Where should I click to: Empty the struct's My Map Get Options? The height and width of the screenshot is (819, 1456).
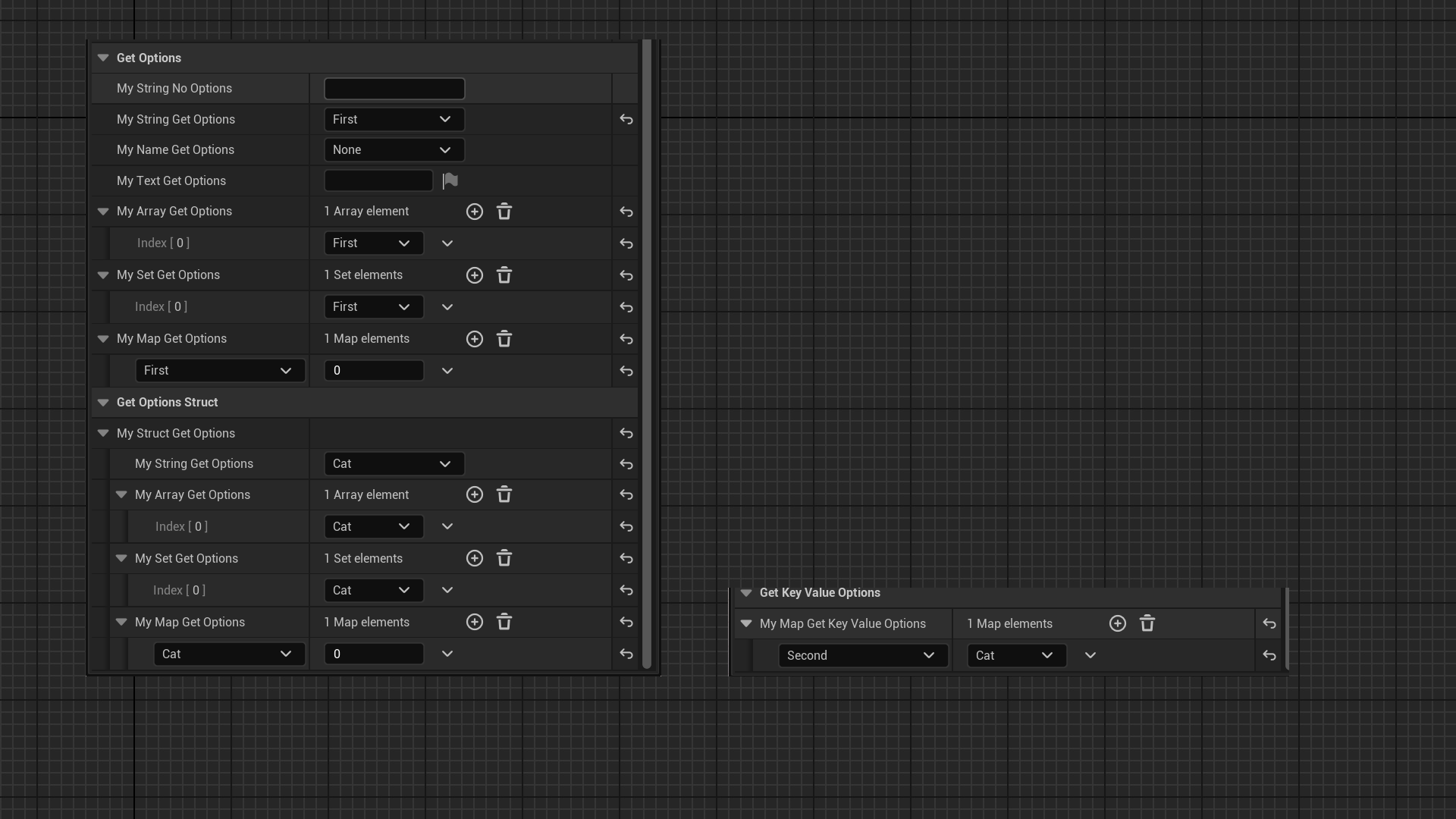tap(504, 622)
